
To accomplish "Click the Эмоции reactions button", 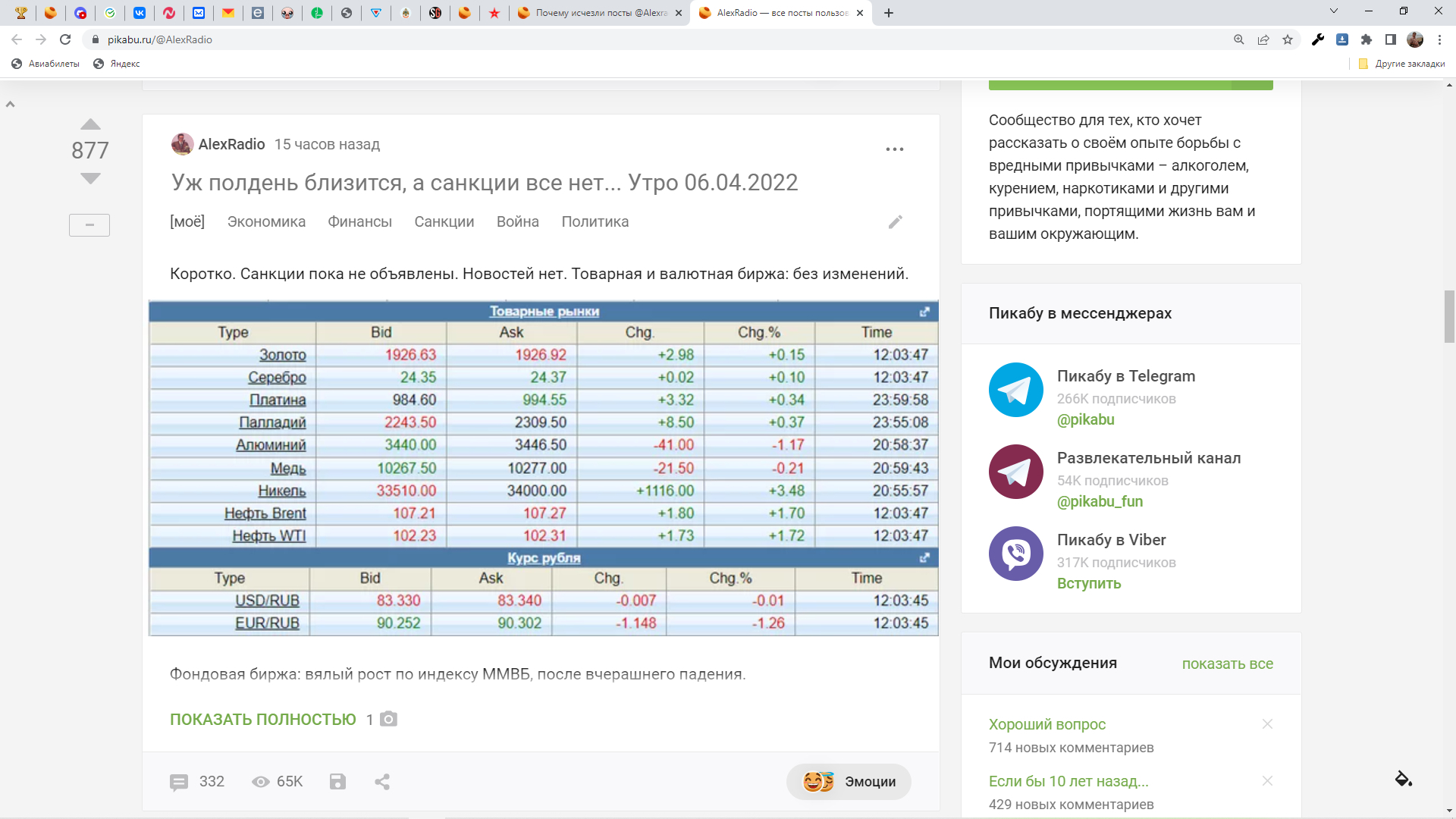I will point(849,782).
